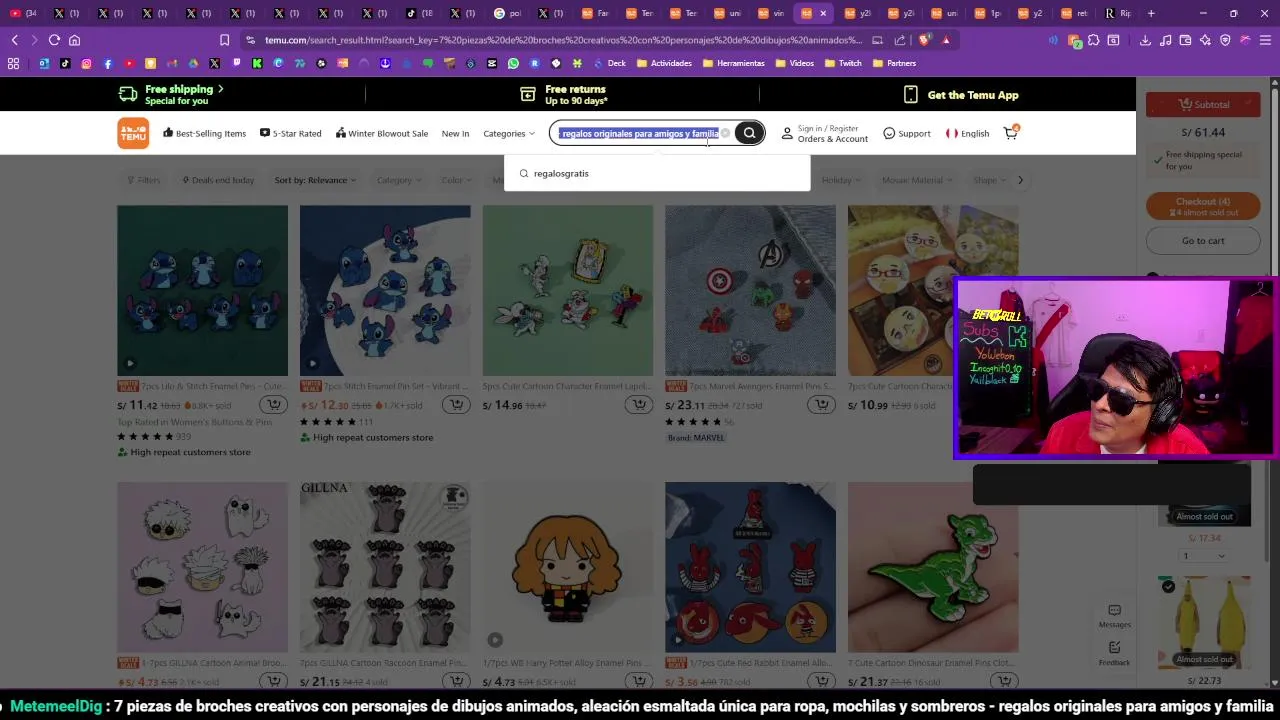Screen dimensions: 1280x720
Task: Expand the Holiday filter dropdown
Action: click(841, 180)
